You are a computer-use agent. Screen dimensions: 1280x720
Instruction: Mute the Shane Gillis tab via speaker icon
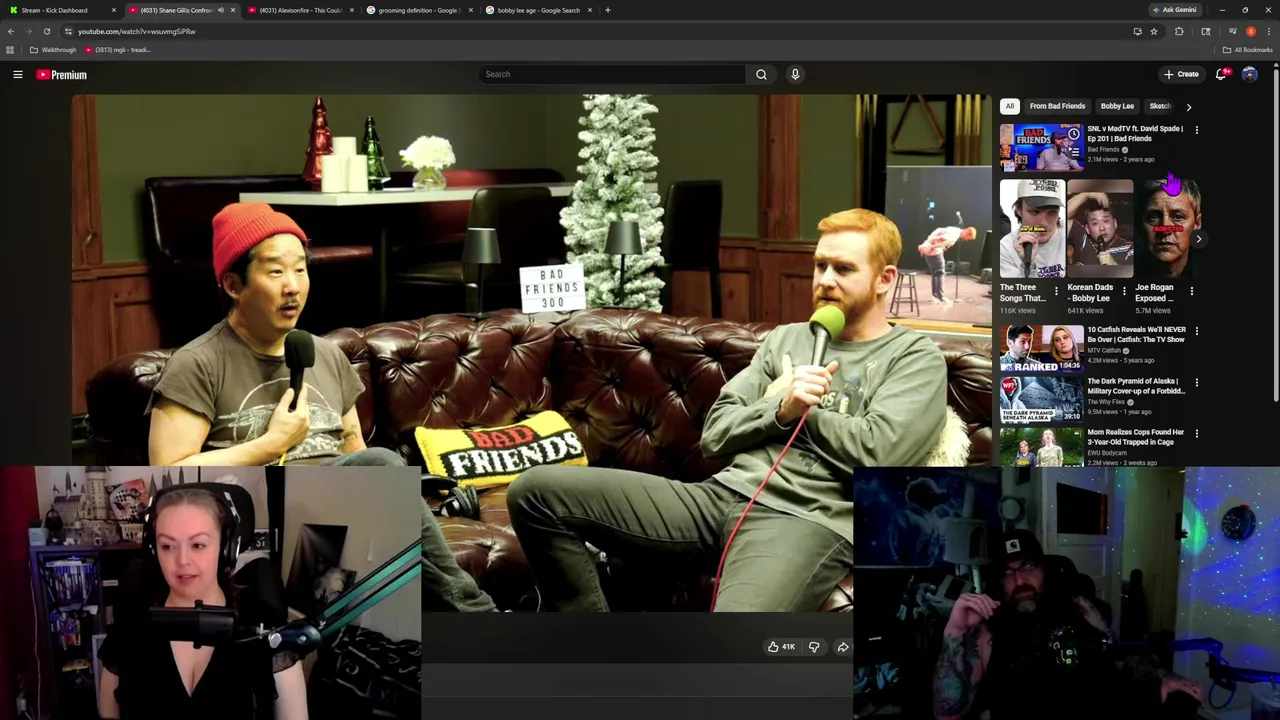[220, 10]
